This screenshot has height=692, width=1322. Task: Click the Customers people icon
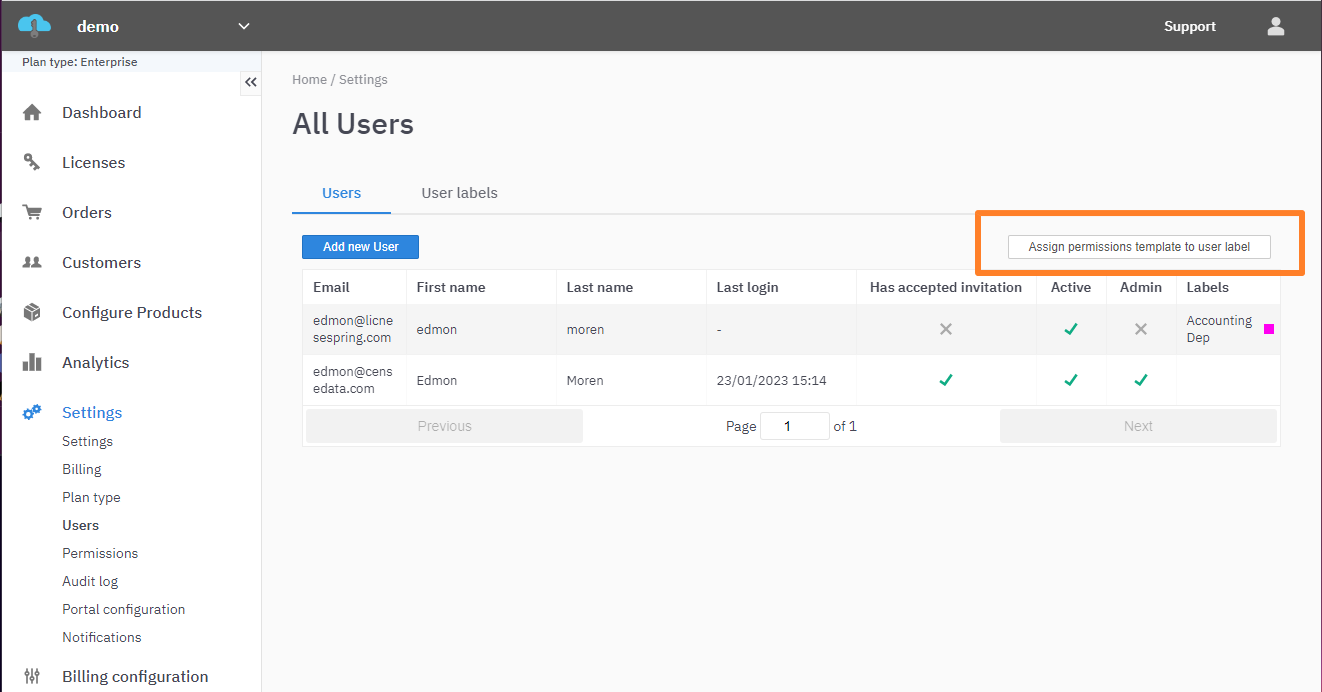(x=32, y=263)
